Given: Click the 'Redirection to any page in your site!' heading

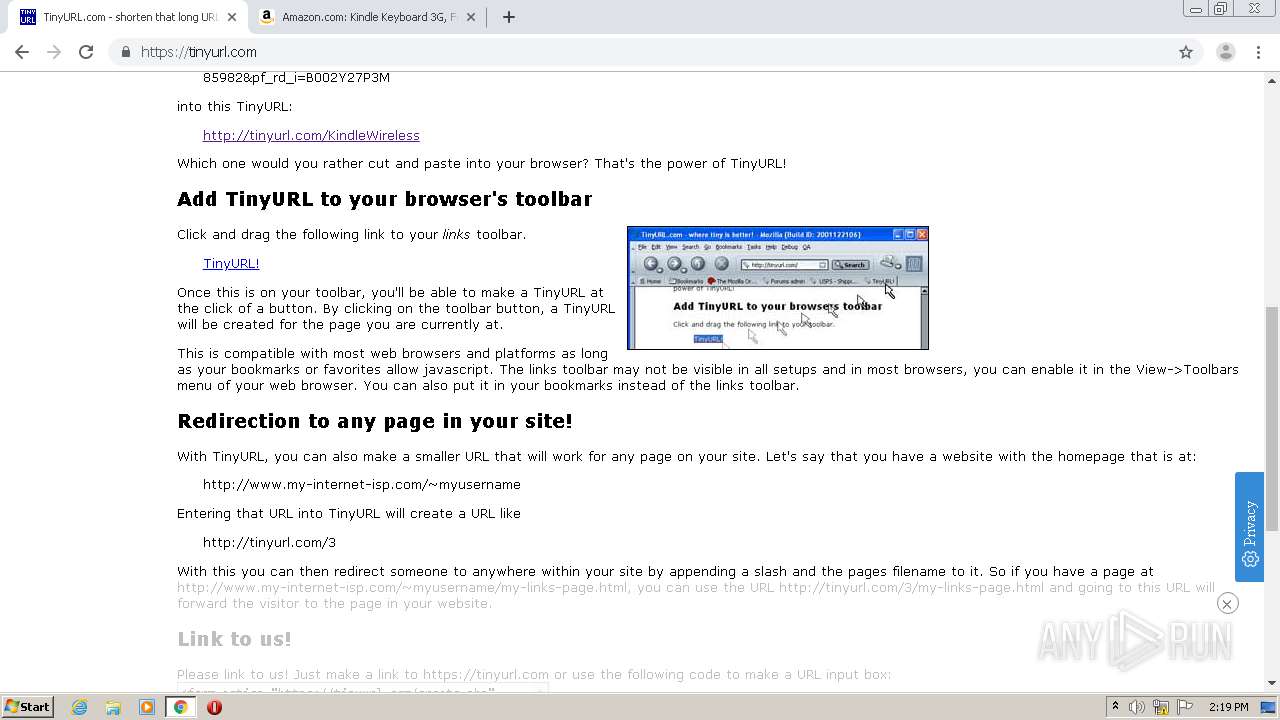Looking at the screenshot, I should [x=375, y=421].
